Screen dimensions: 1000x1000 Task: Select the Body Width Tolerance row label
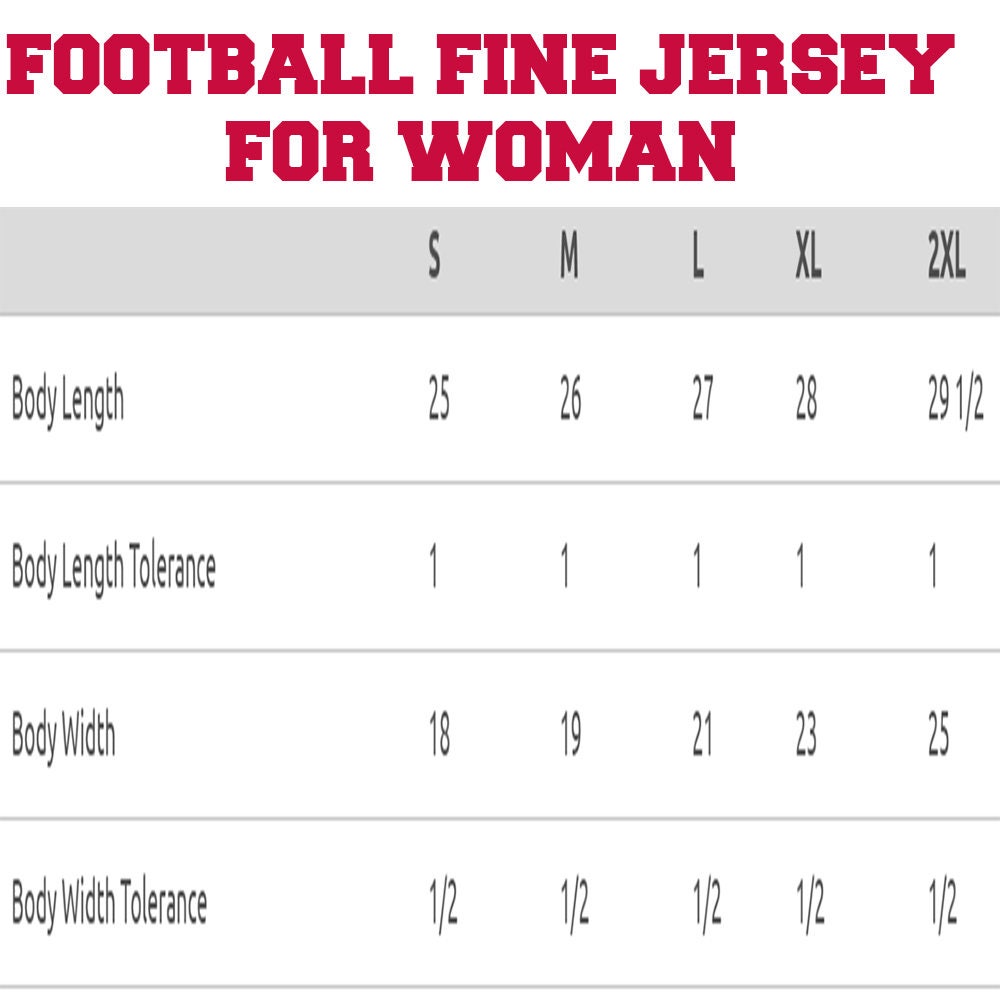(x=109, y=902)
